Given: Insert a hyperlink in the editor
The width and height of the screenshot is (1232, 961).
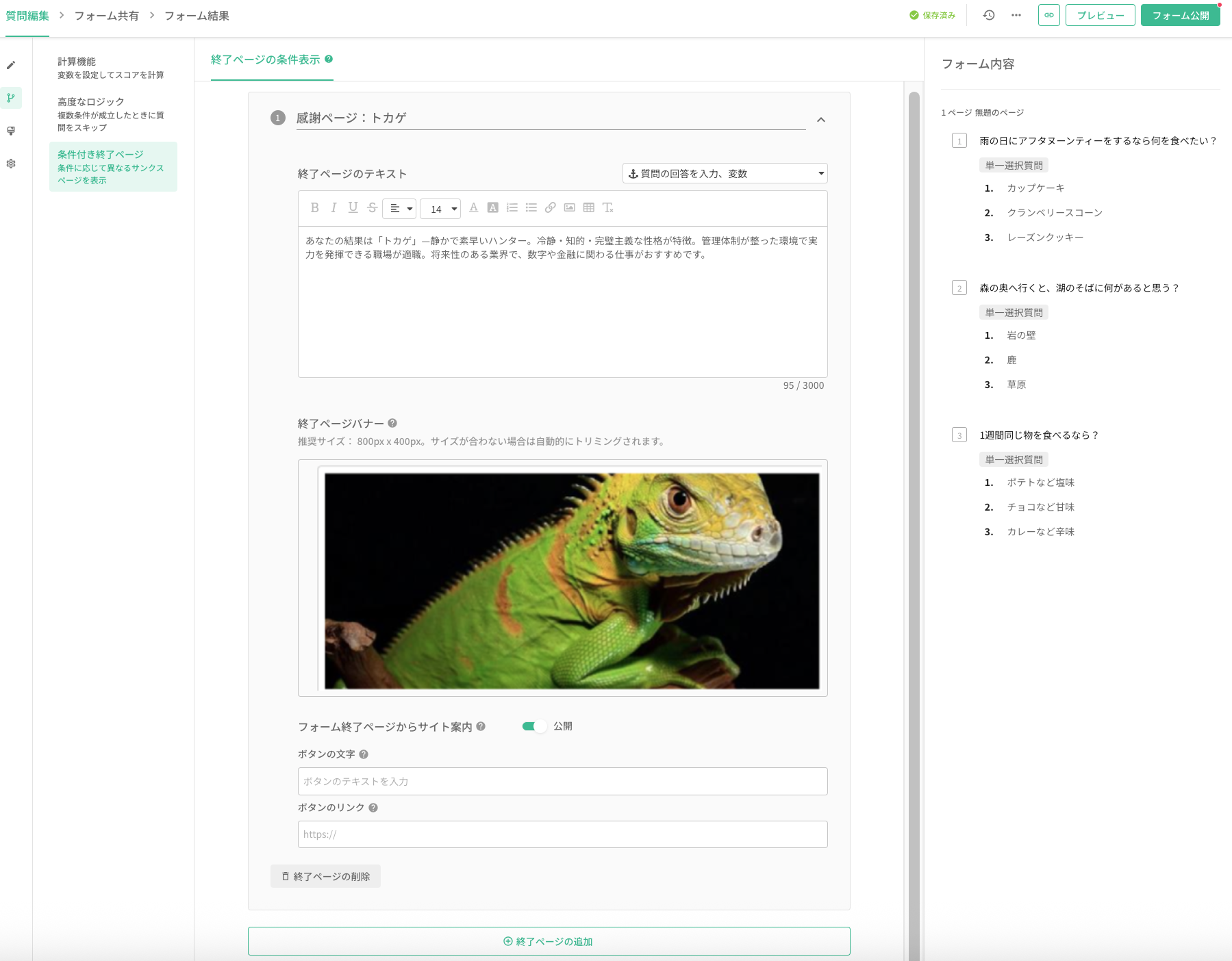Looking at the screenshot, I should [x=550, y=208].
